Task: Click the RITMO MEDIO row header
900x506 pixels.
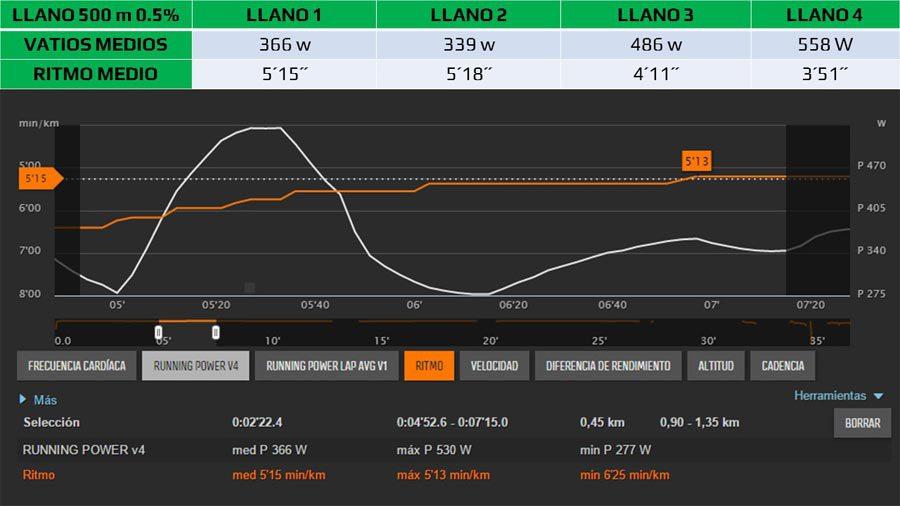Action: [x=96, y=73]
